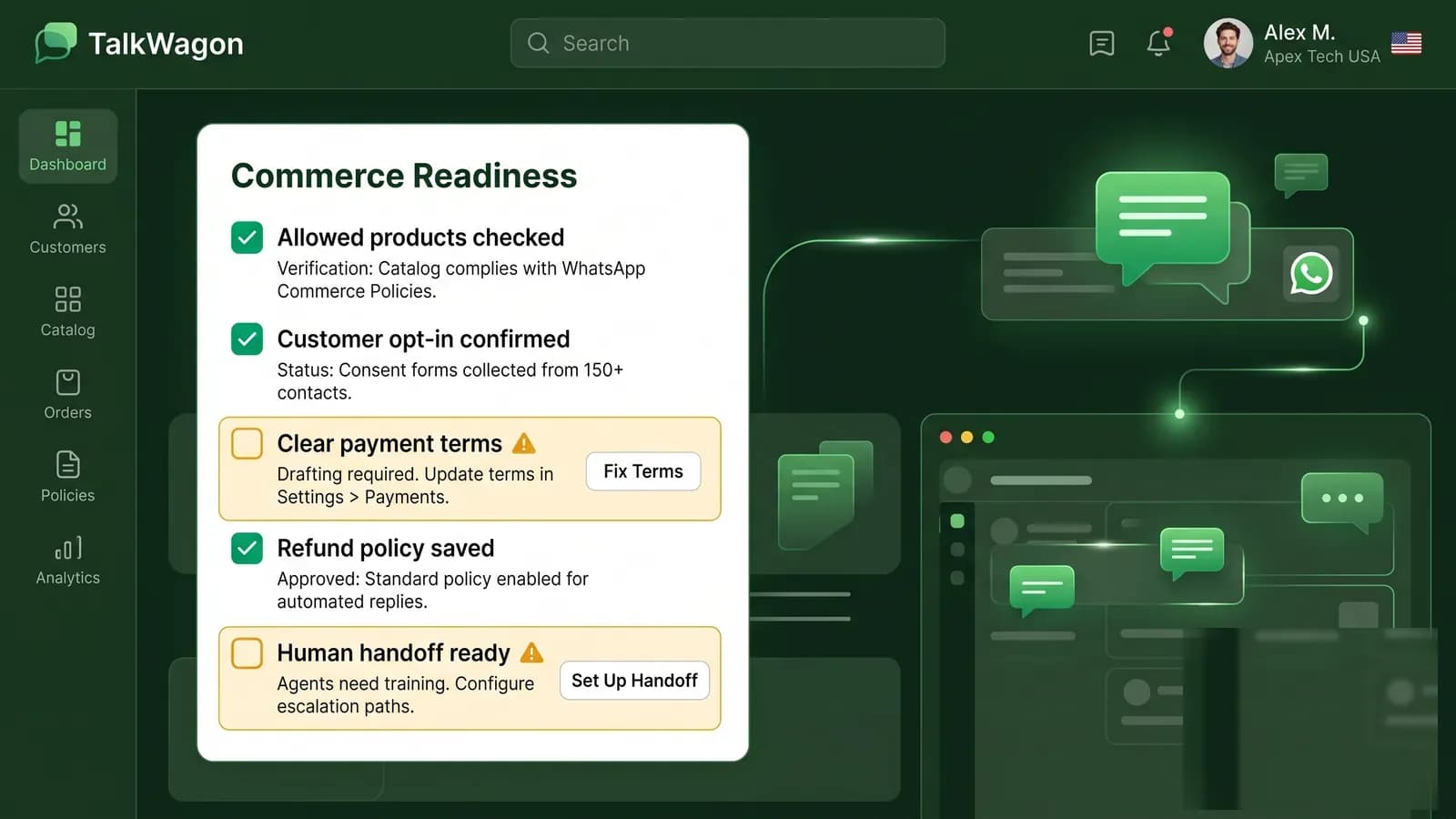Navigate to Policies label in sidebar
The image size is (1456, 819).
tap(68, 495)
